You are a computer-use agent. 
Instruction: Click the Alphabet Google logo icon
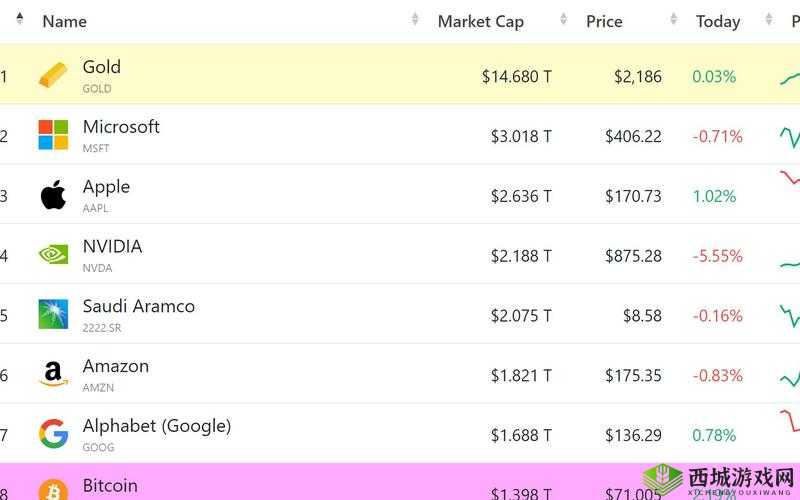pyautogui.click(x=53, y=434)
